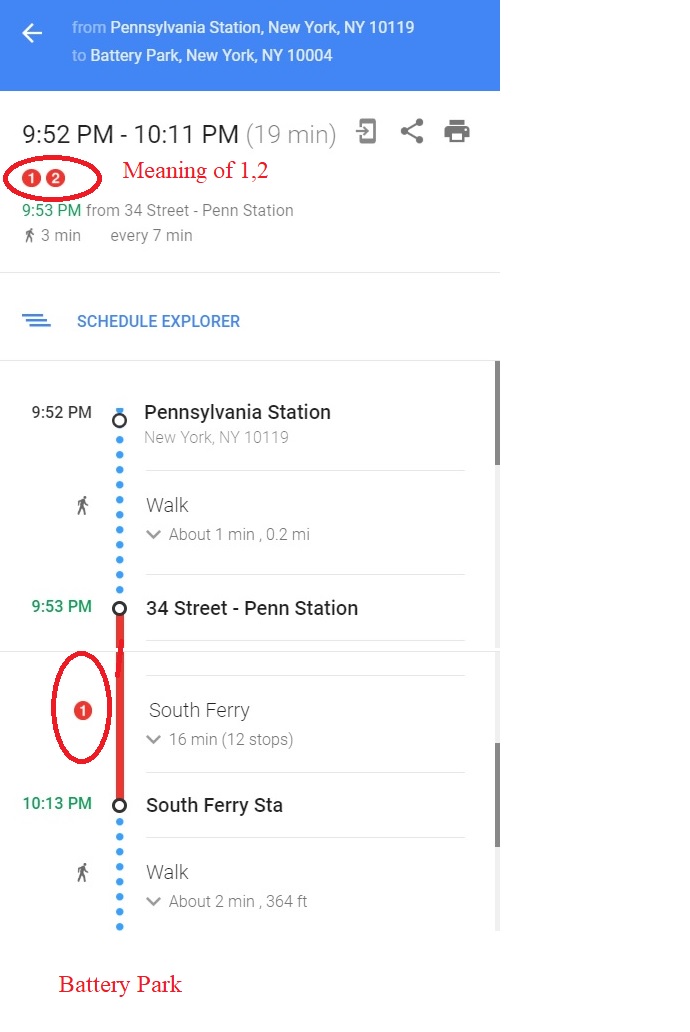Expand the '16 min (12 stops)' stop list
This screenshot has width=690, height=1032.
coord(153,739)
